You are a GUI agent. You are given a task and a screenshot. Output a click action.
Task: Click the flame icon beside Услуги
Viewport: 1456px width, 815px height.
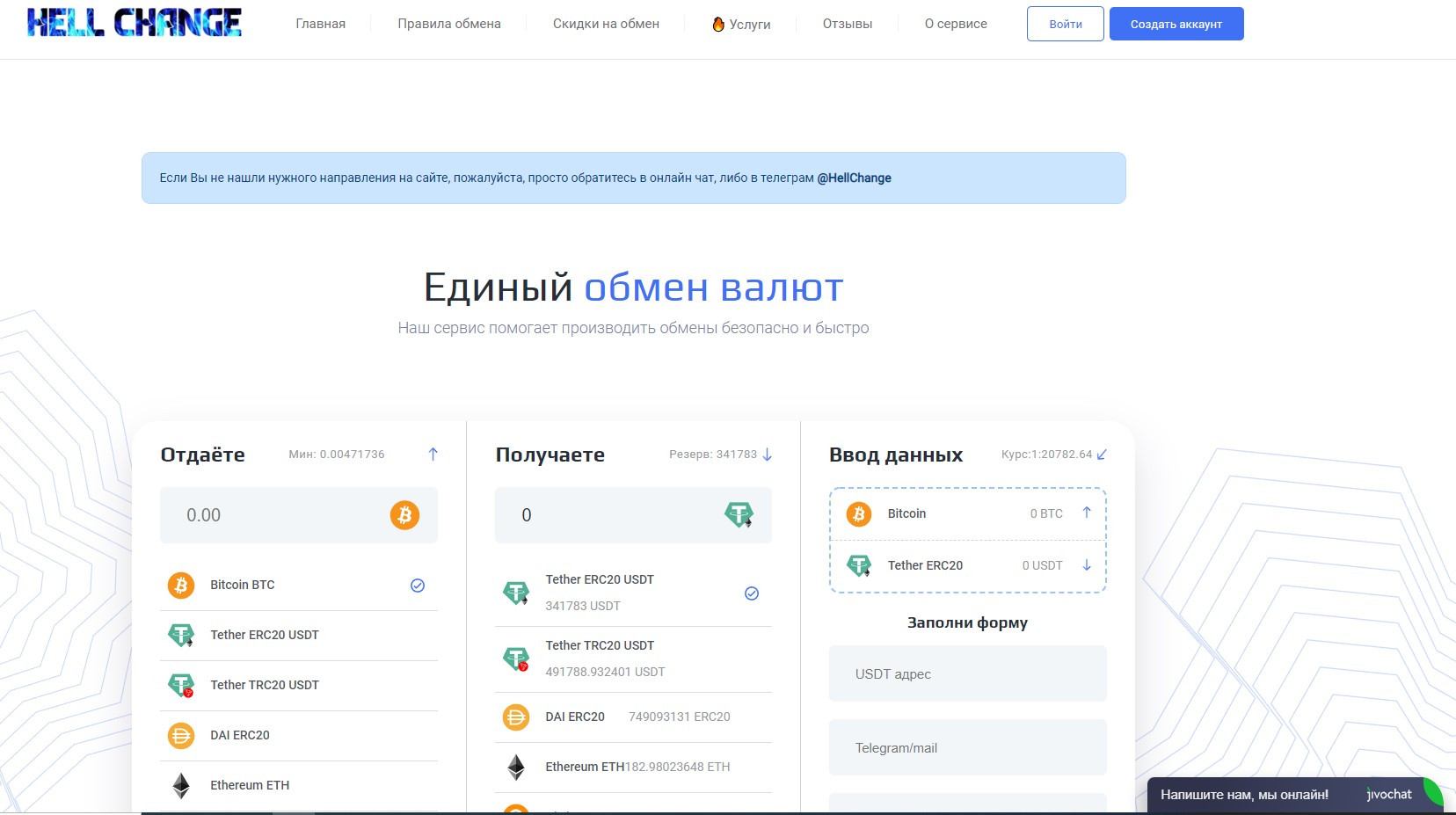[718, 24]
